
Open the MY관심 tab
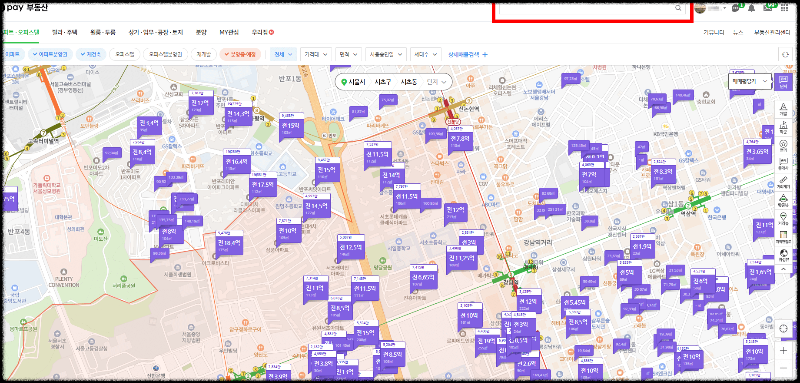coord(229,32)
